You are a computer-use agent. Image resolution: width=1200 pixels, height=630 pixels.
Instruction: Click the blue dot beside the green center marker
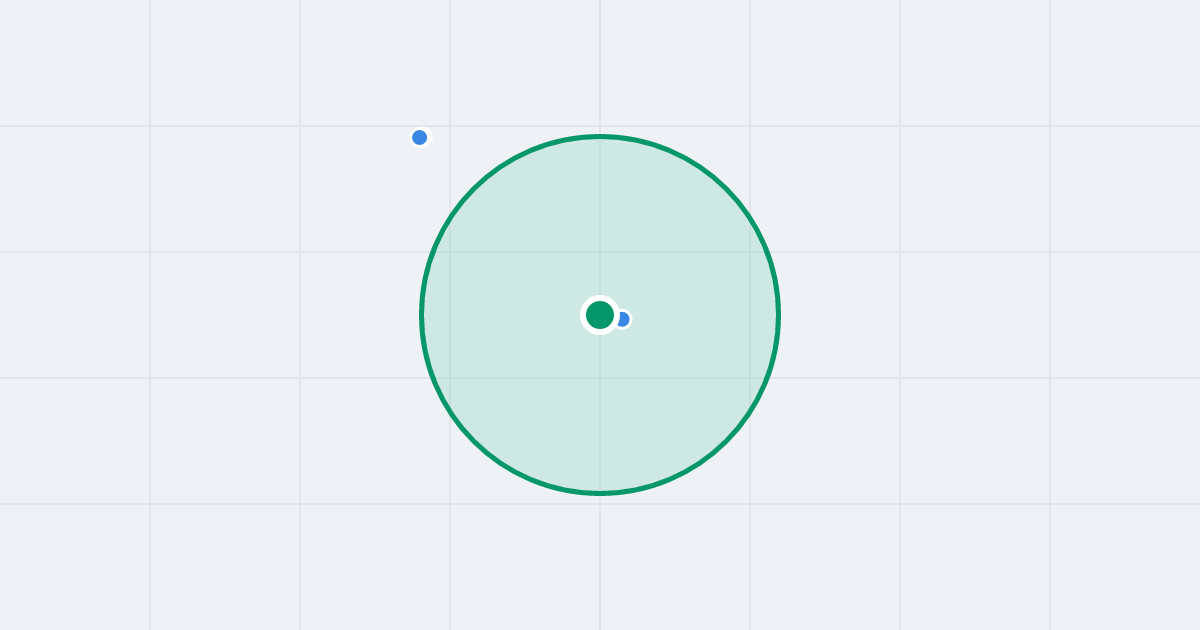pyautogui.click(x=622, y=319)
